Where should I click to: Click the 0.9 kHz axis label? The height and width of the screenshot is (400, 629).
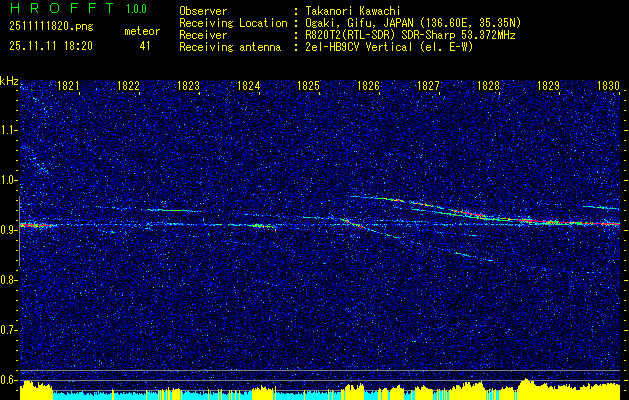7,230
